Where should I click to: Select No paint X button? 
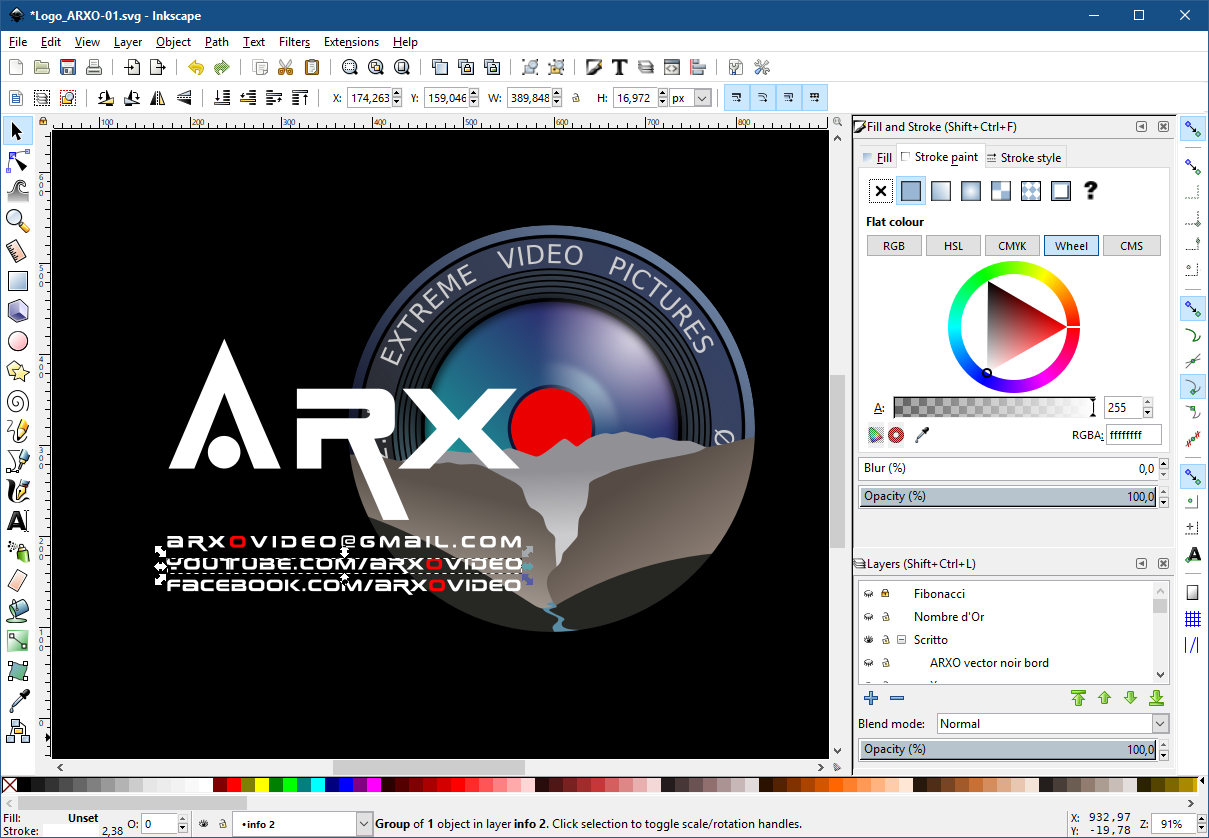coord(880,191)
